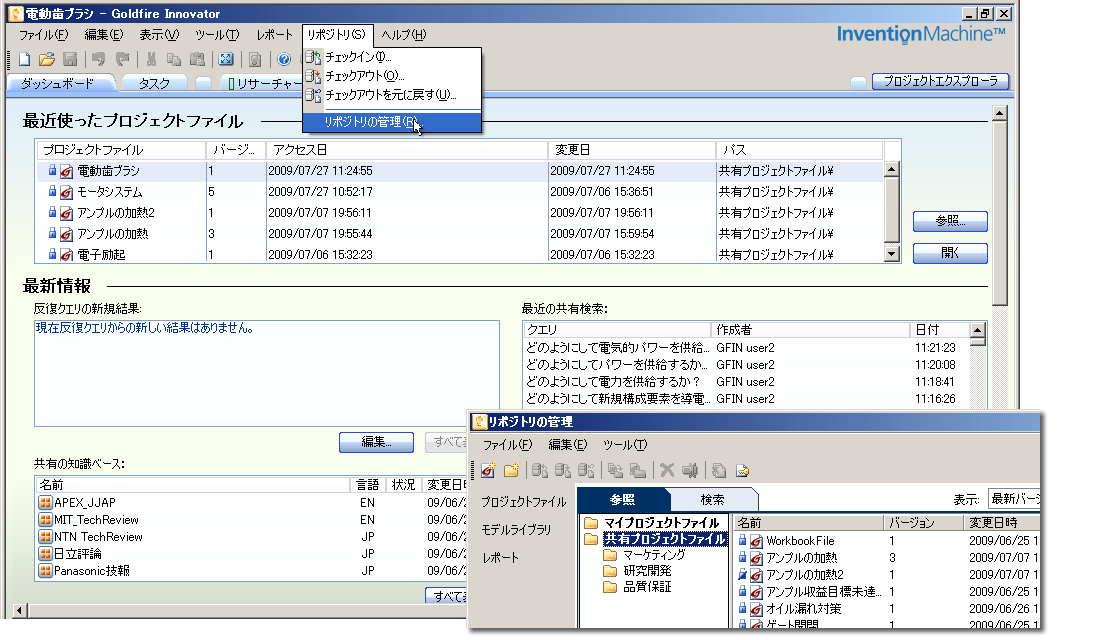Click the lock icon beside 電子励起 project

click(52, 254)
